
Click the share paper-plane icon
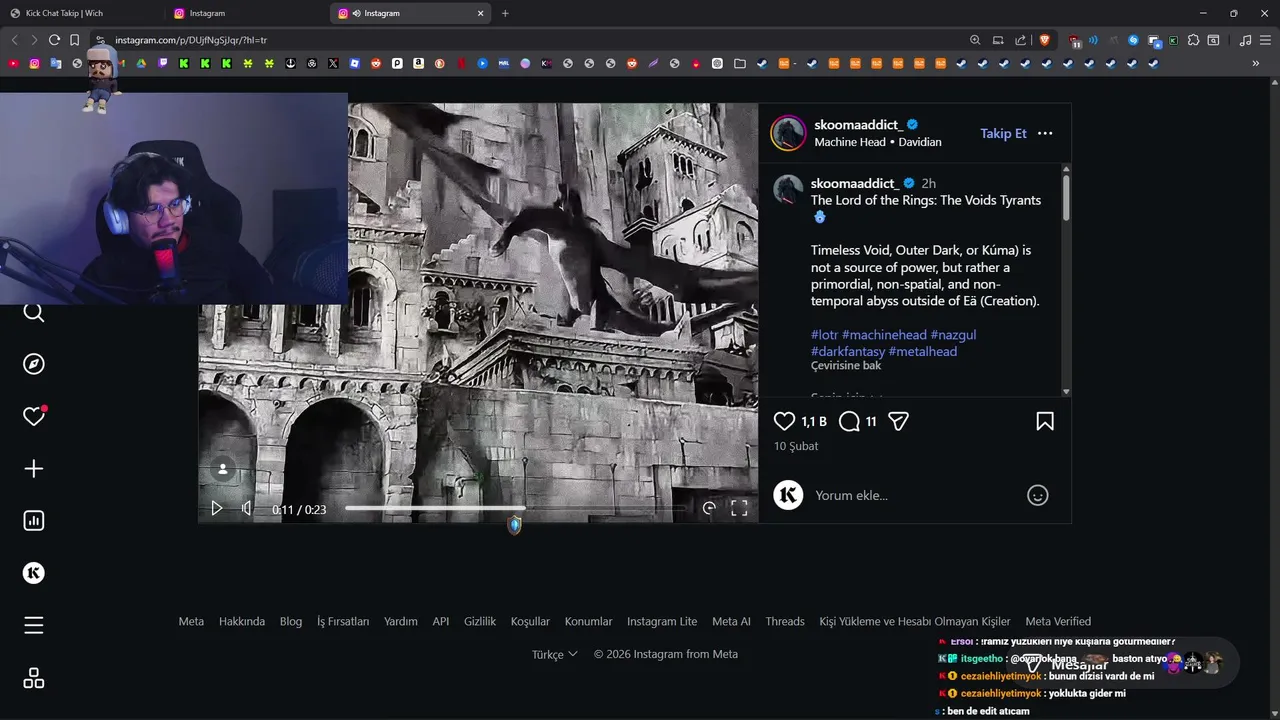click(x=899, y=422)
